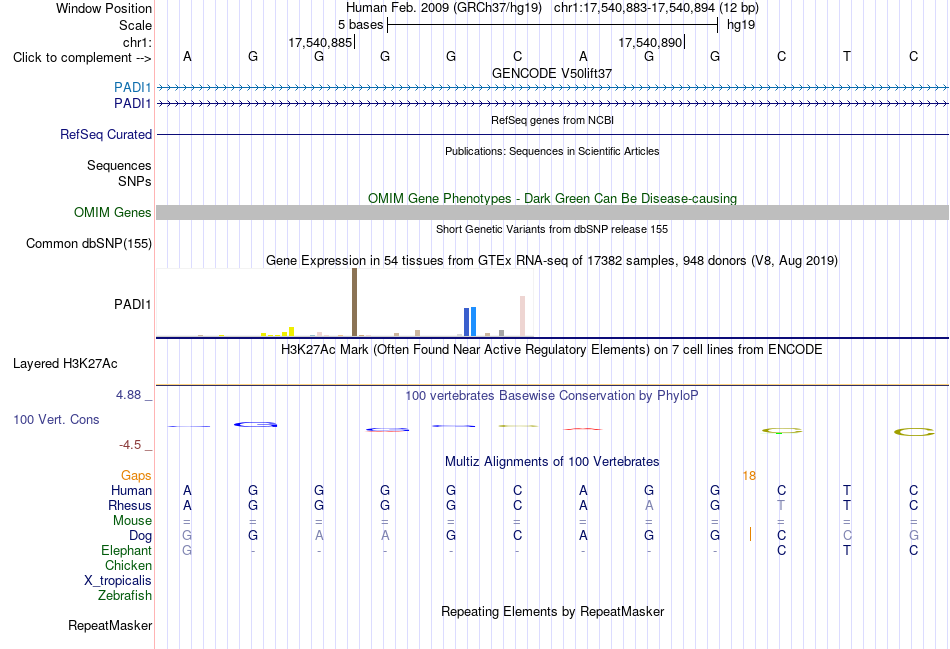Select the Zebrafish species label
This screenshot has height=649, width=950.
click(x=124, y=596)
